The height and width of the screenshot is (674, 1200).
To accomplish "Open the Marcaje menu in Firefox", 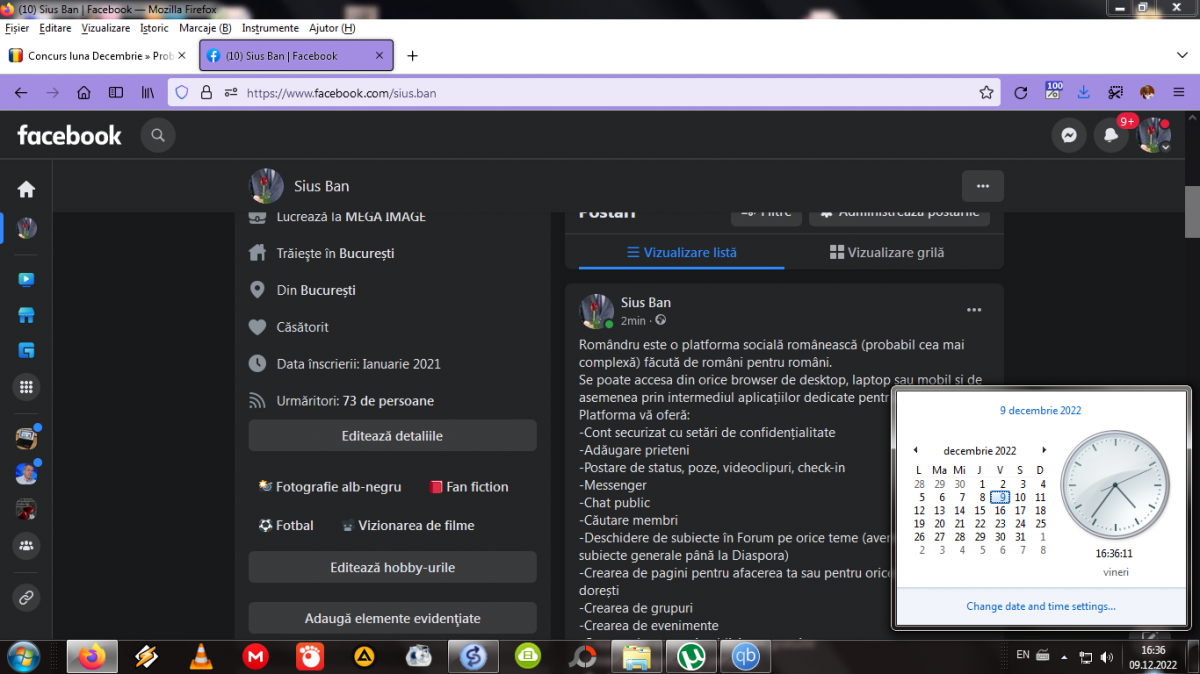I will tap(204, 28).
